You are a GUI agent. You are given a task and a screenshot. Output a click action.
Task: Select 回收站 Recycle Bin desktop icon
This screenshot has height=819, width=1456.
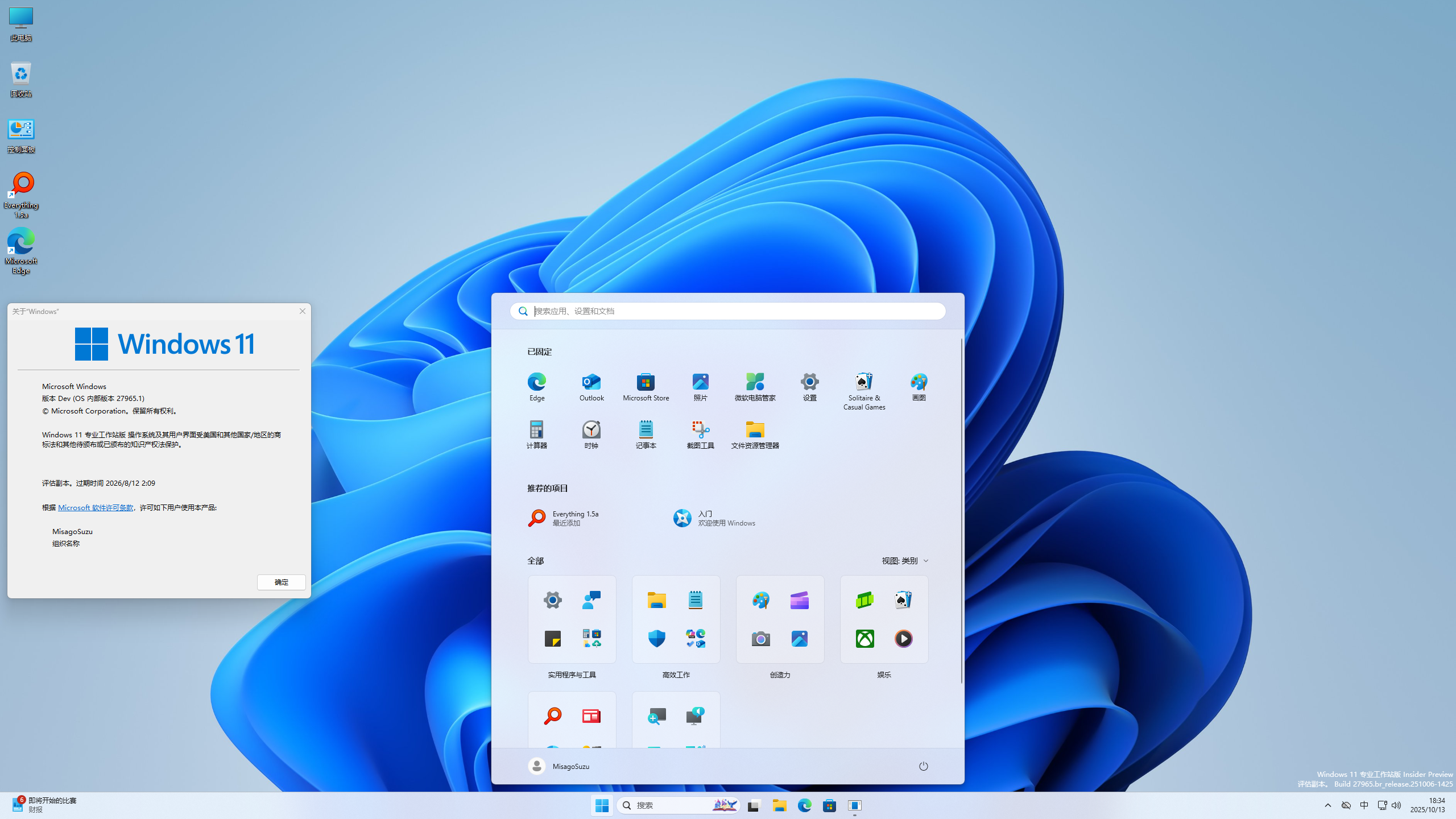coord(21,80)
